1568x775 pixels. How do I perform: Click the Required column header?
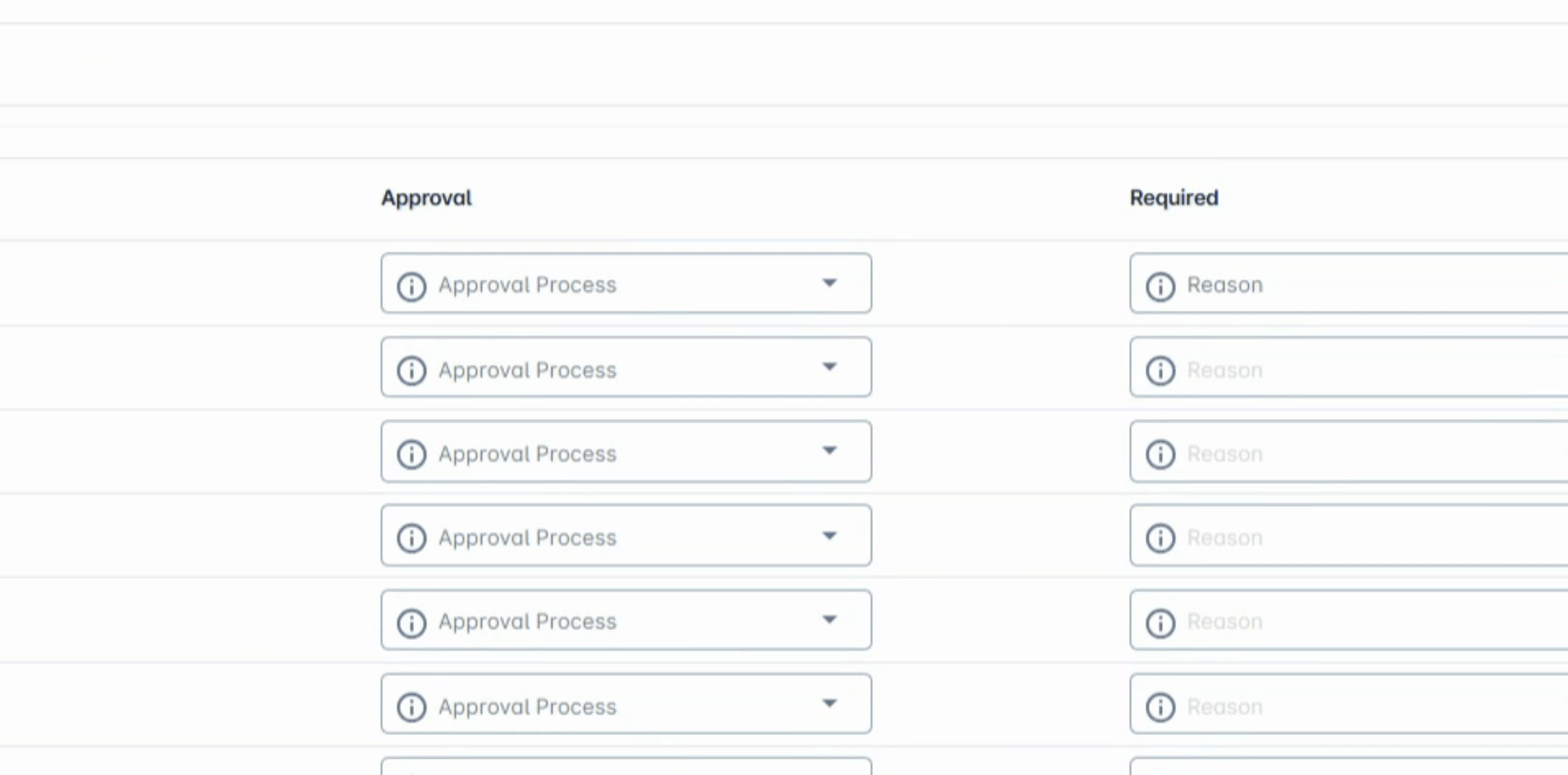(1173, 198)
